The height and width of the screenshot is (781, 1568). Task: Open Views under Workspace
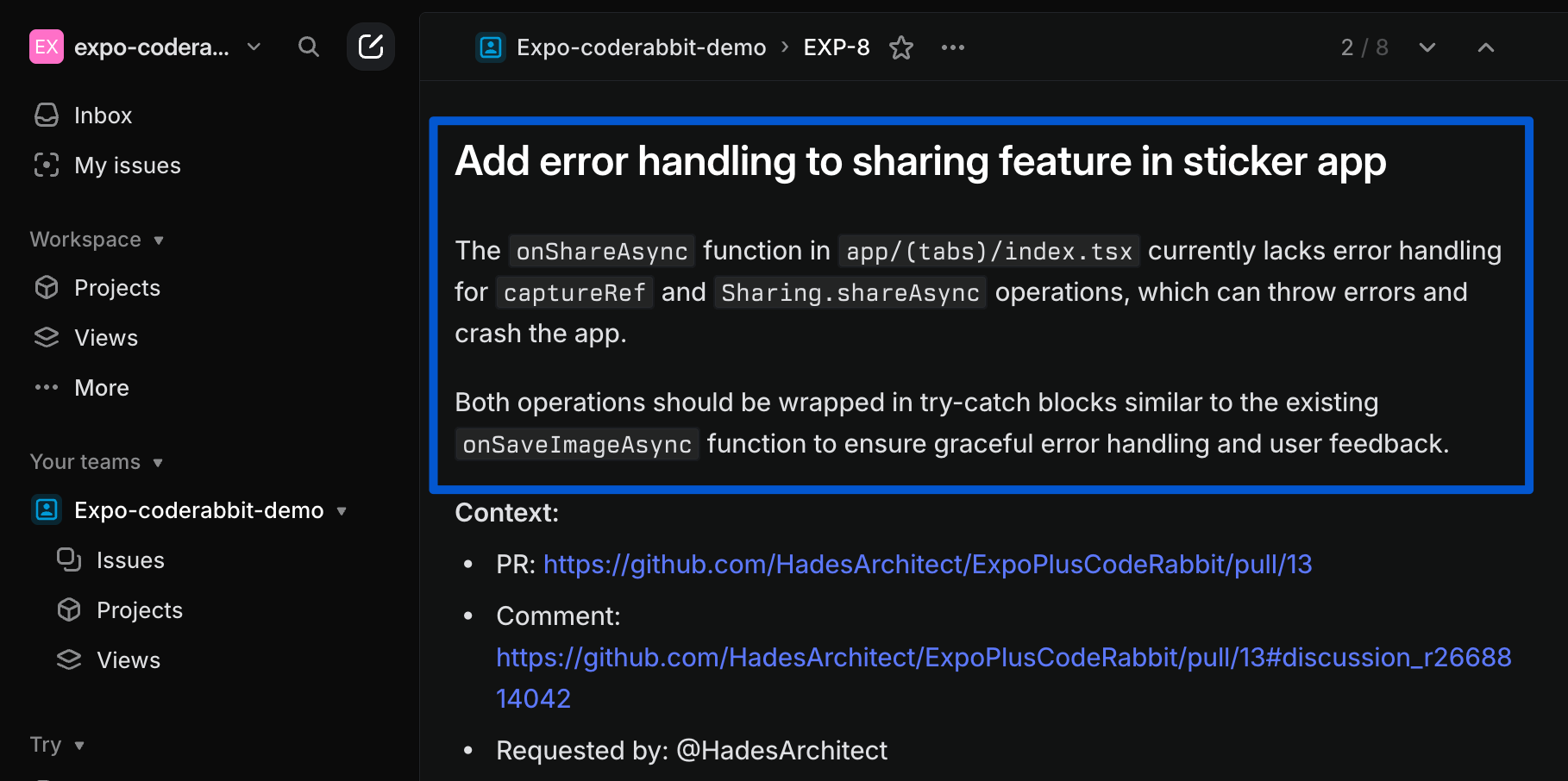pos(106,337)
